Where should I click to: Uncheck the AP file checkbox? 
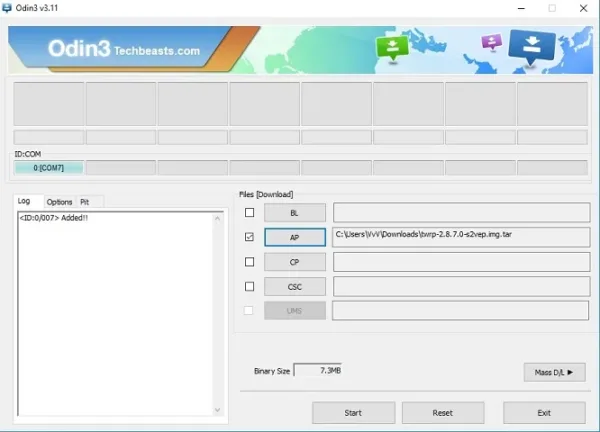(249, 237)
